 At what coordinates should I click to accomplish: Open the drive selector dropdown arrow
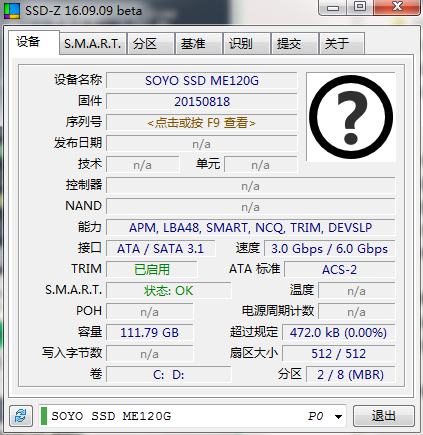338,416
